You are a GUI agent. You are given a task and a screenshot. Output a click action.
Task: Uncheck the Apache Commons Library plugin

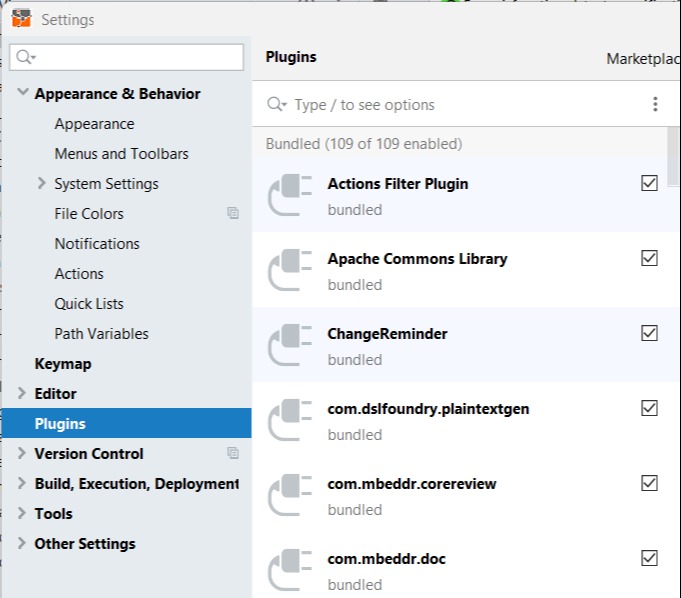click(649, 258)
